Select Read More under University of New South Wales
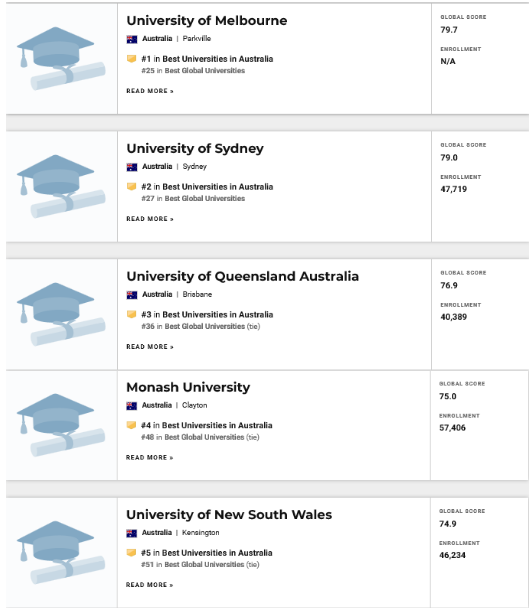Image resolution: width=530 pixels, height=608 pixels. (x=149, y=585)
